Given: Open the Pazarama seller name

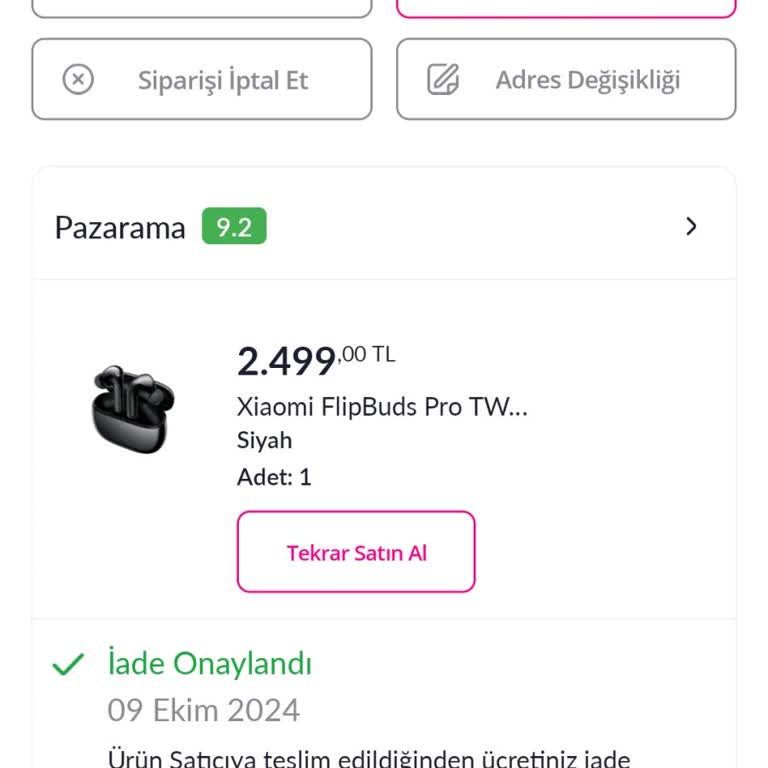Looking at the screenshot, I should 120,228.
